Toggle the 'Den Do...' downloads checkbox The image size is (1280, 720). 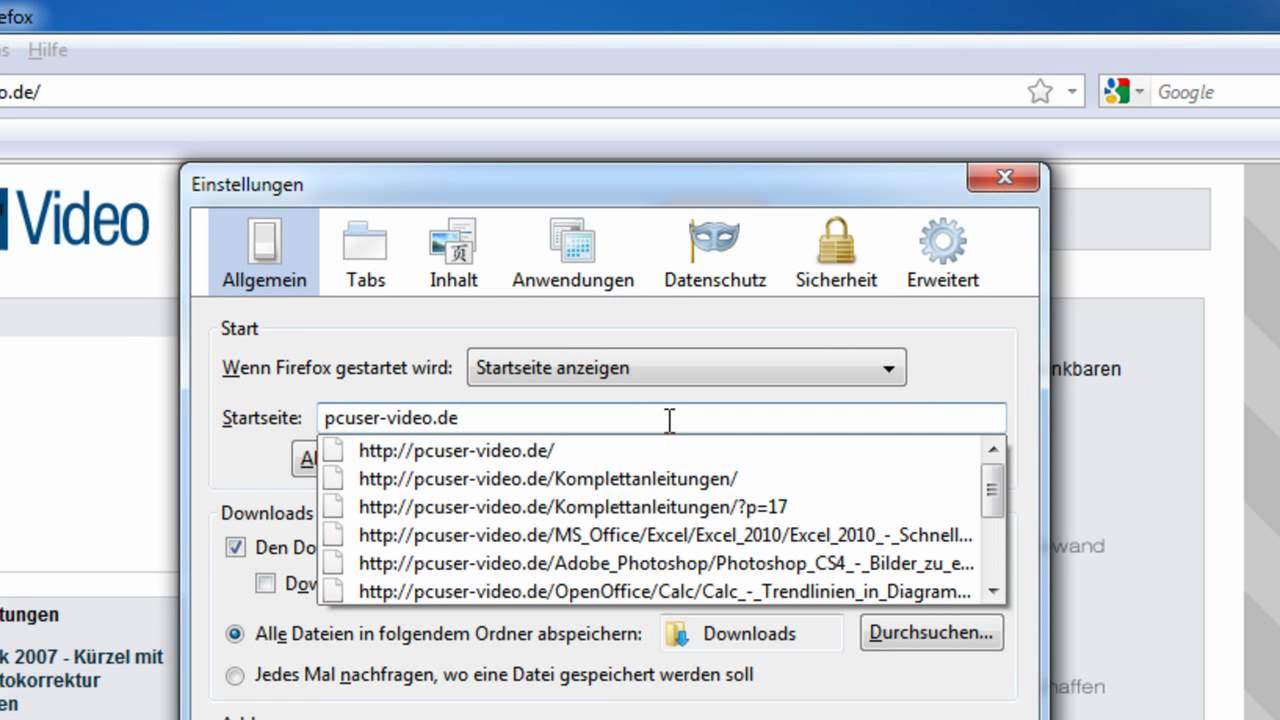[235, 547]
